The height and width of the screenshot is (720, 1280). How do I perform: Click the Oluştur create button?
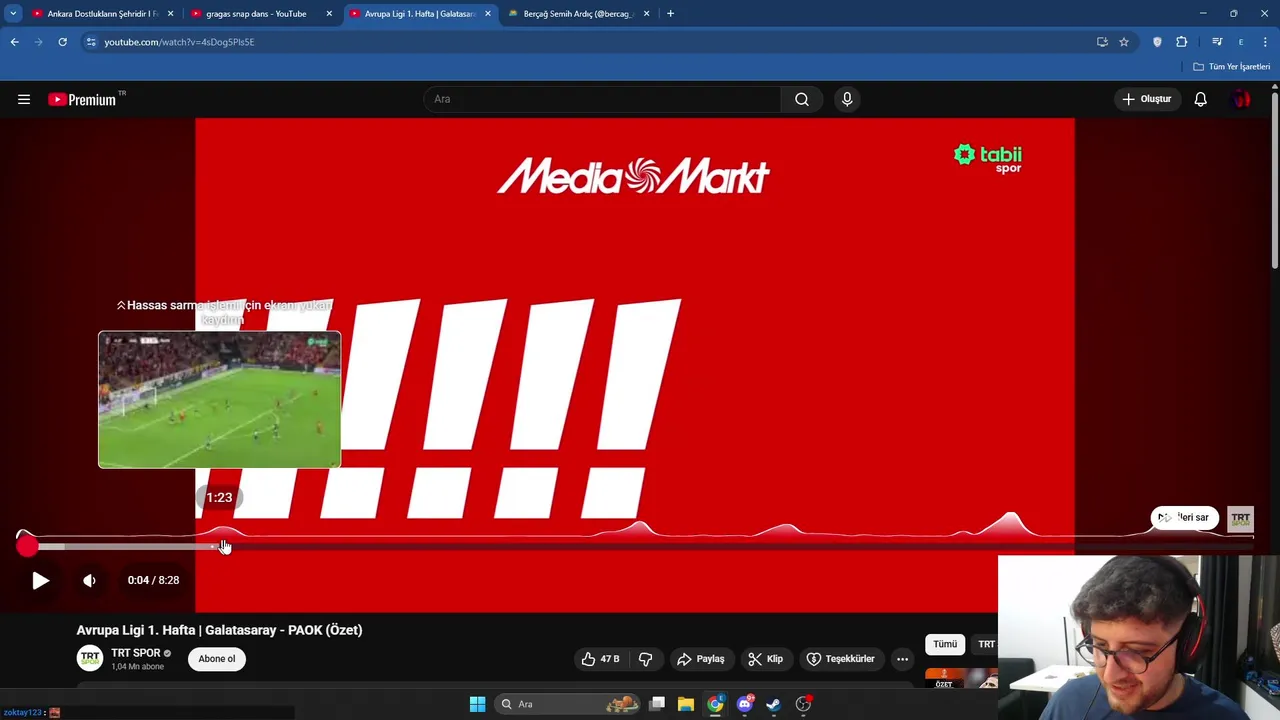click(x=1146, y=99)
